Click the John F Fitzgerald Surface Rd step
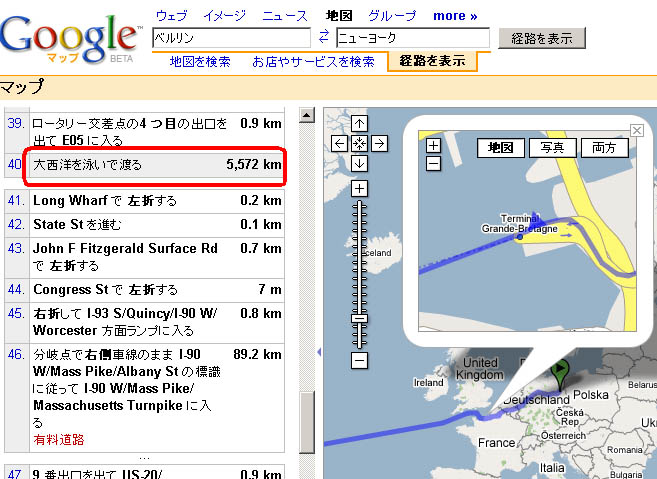657x479 pixels. pyautogui.click(x=125, y=256)
